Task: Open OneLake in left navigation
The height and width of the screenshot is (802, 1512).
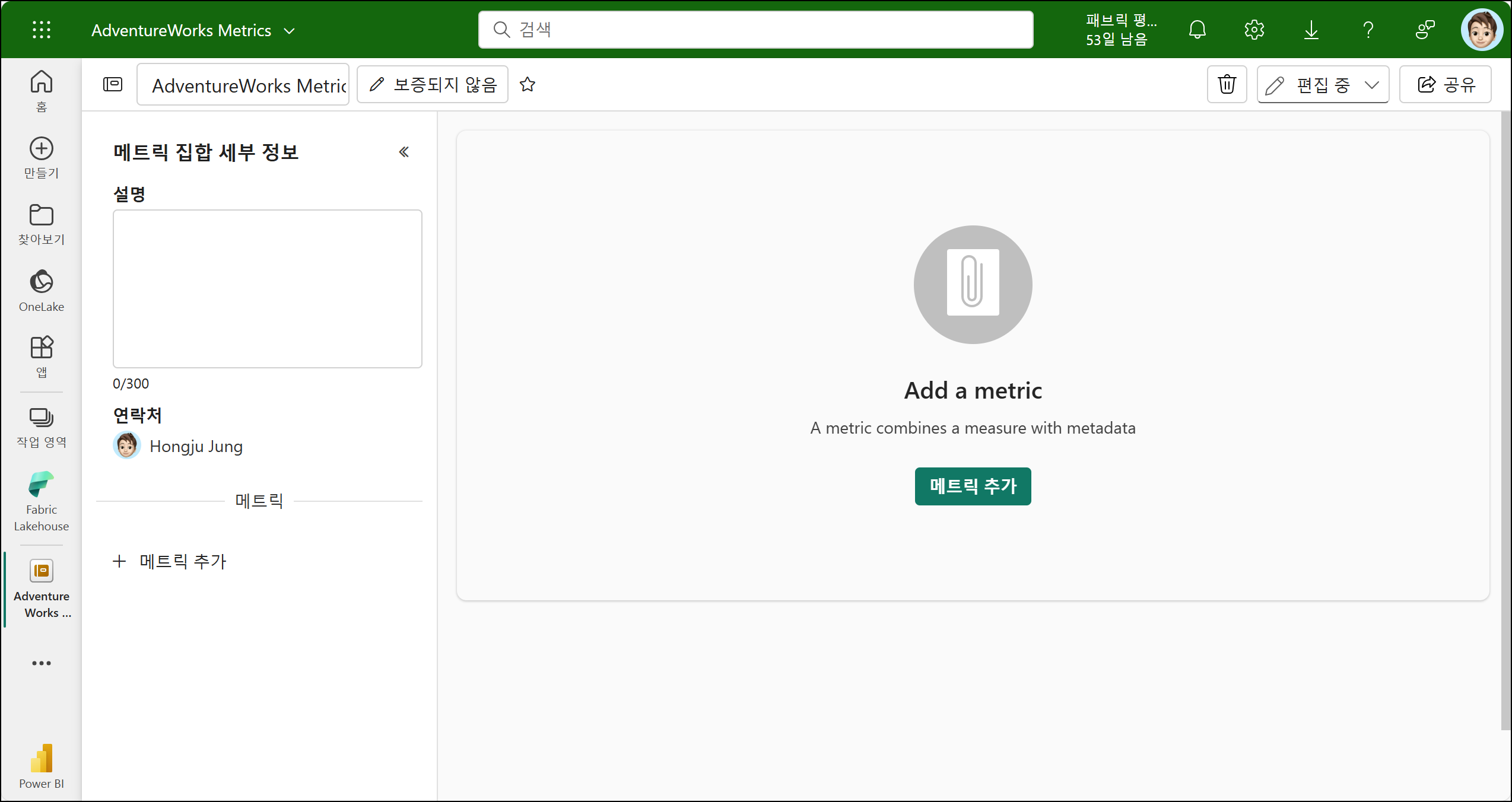Action: 41,291
